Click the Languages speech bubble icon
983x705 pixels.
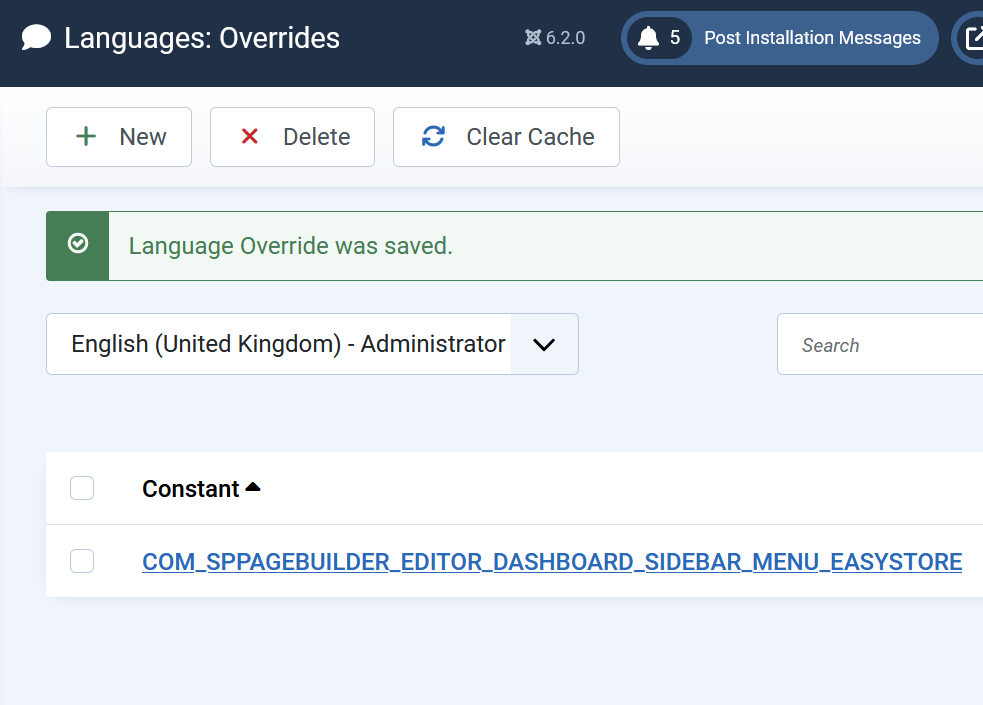tap(36, 38)
